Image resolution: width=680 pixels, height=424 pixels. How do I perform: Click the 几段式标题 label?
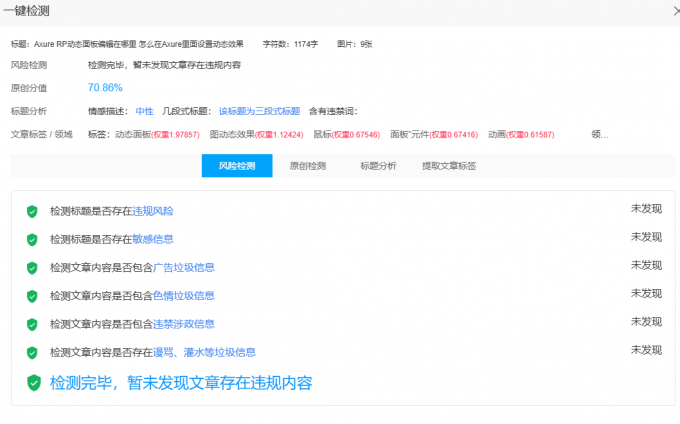pyautogui.click(x=186, y=111)
